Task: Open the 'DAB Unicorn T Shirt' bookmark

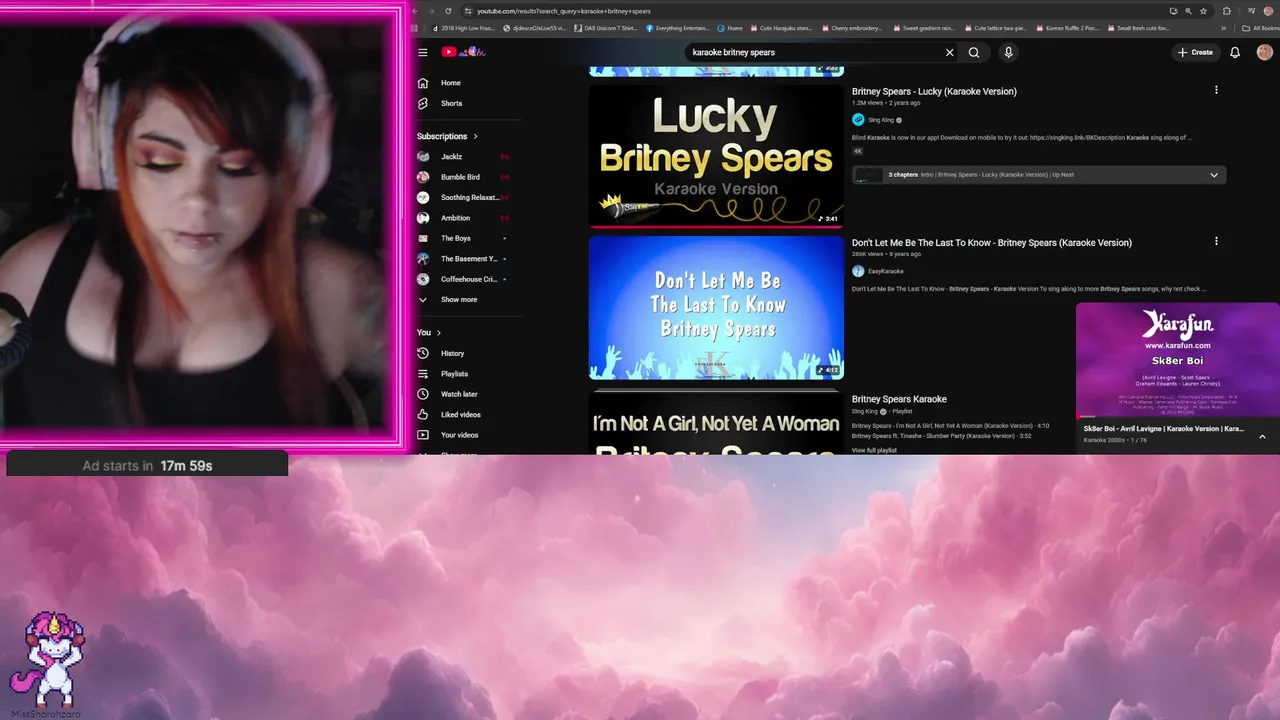Action: [607, 28]
